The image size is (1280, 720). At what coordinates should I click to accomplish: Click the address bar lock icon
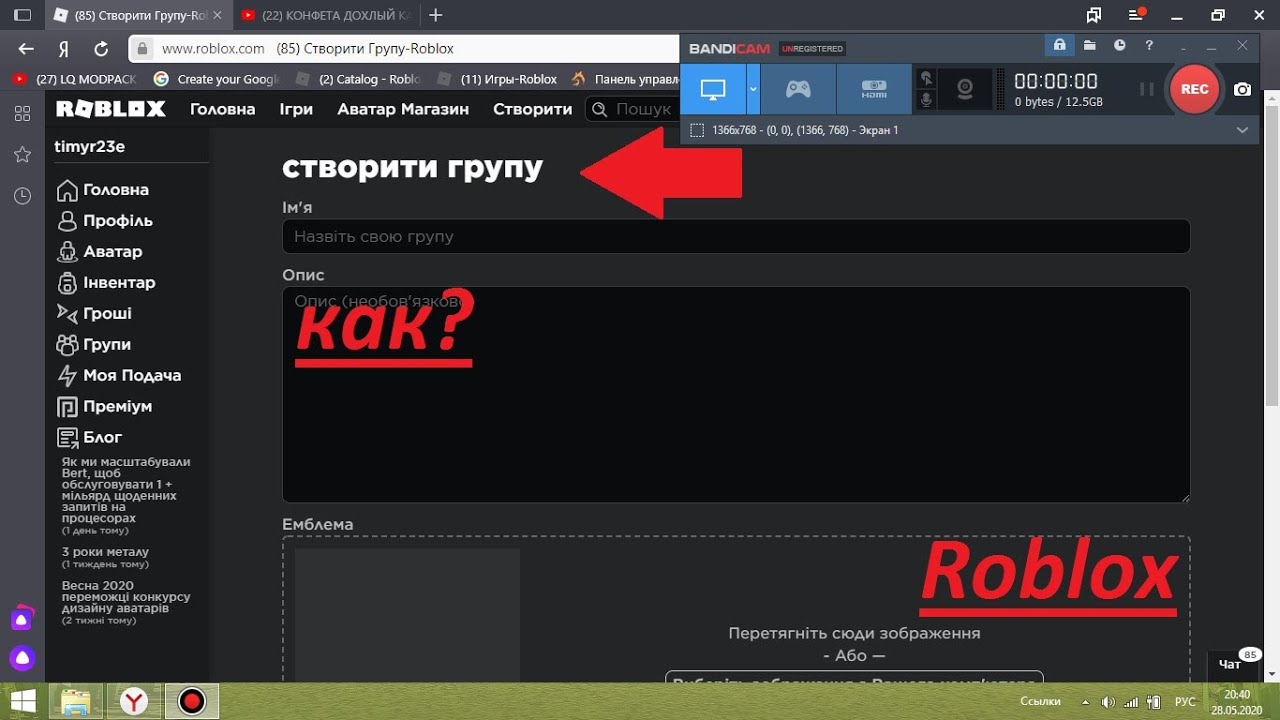coord(144,48)
